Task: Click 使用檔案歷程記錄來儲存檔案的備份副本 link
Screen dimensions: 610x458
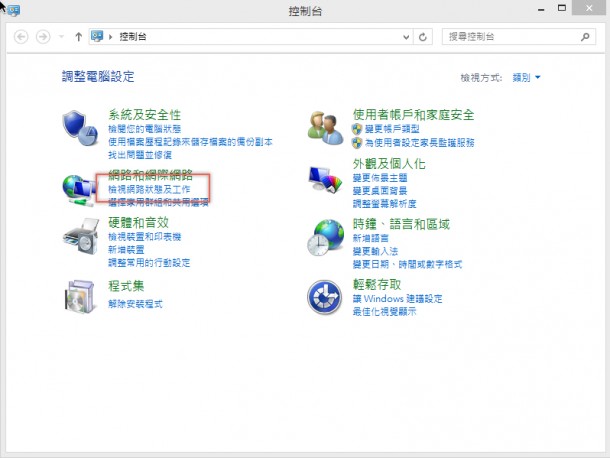Action: [190, 142]
